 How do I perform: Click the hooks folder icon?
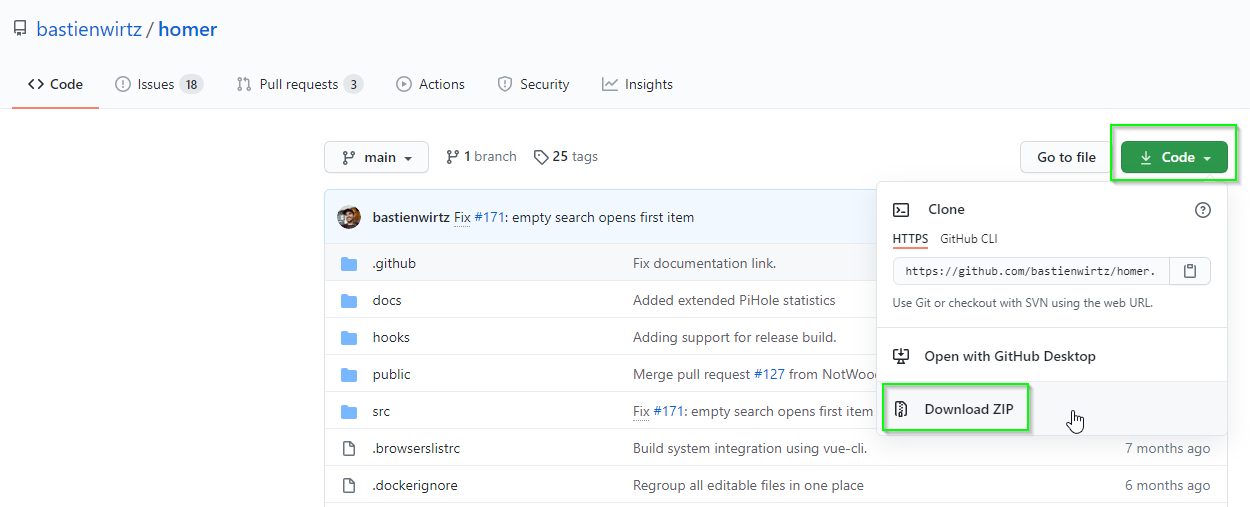pyautogui.click(x=349, y=338)
